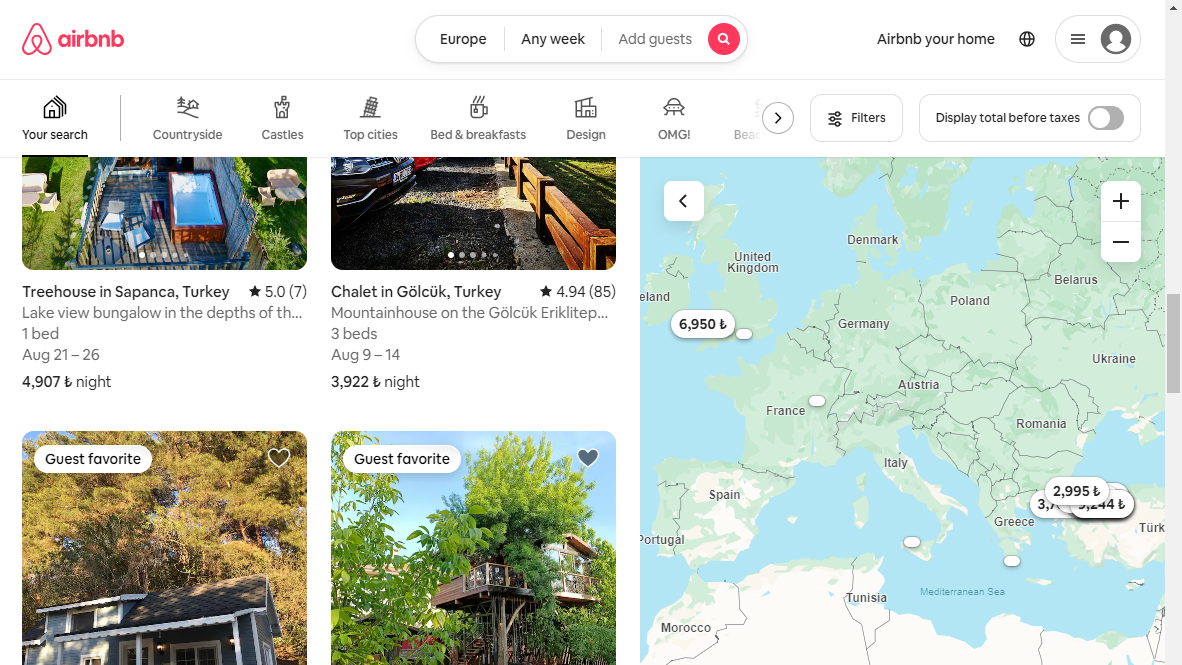Click the red search magnifier button

tap(723, 39)
